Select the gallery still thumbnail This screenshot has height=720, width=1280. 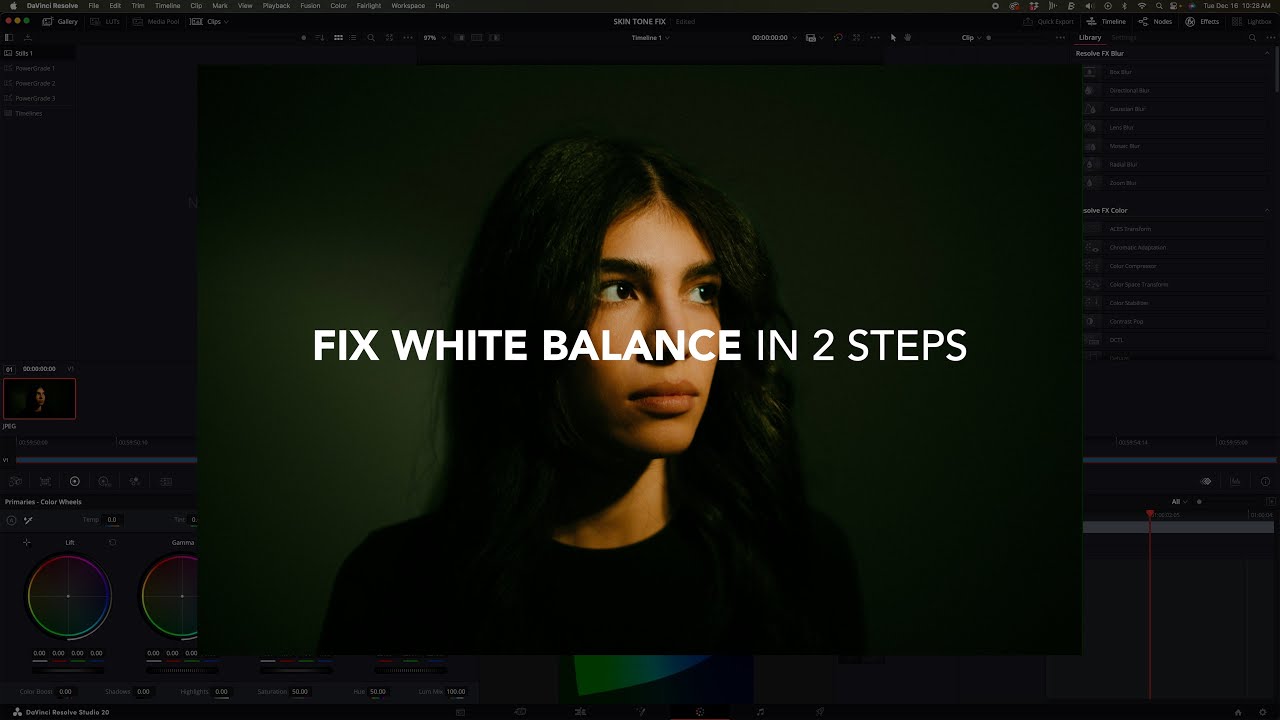39,398
